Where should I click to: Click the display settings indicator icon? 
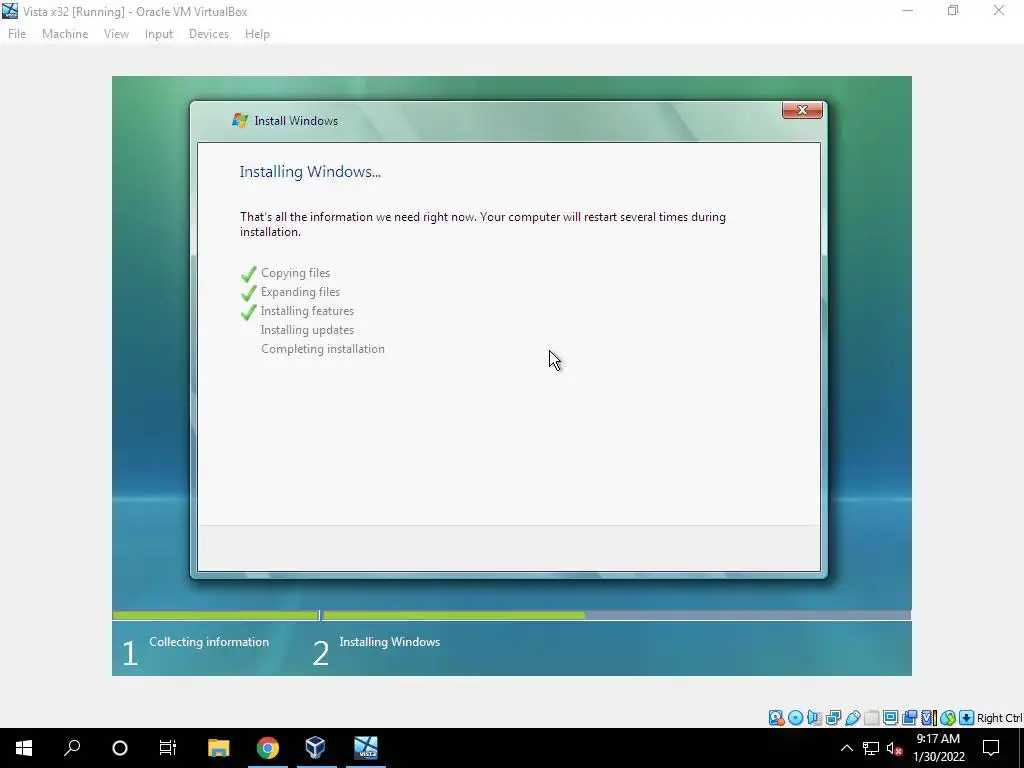(x=890, y=718)
